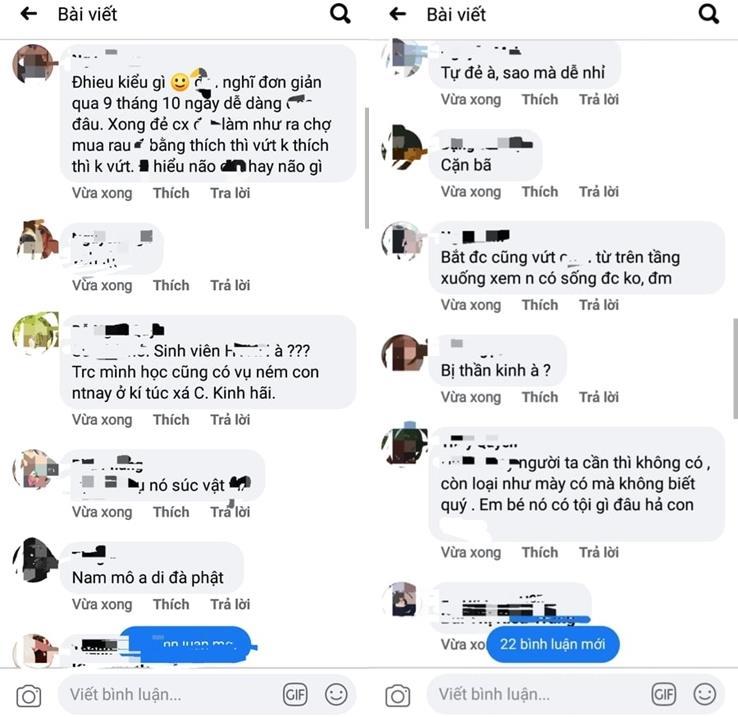Tap camera icon in left comment bar
This screenshot has height=717, width=738.
coord(29,696)
